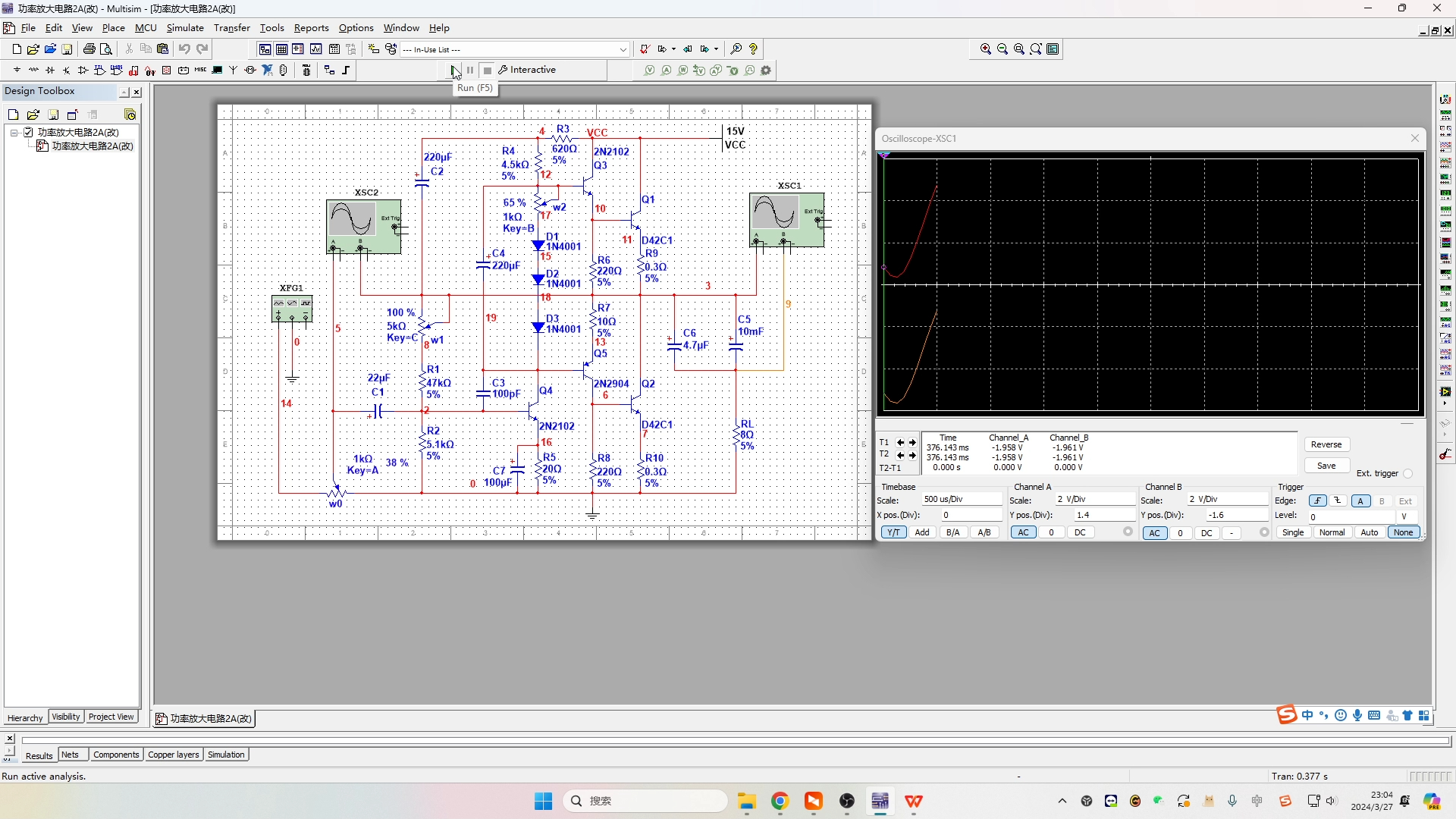Pause the running simulation

coord(470,71)
